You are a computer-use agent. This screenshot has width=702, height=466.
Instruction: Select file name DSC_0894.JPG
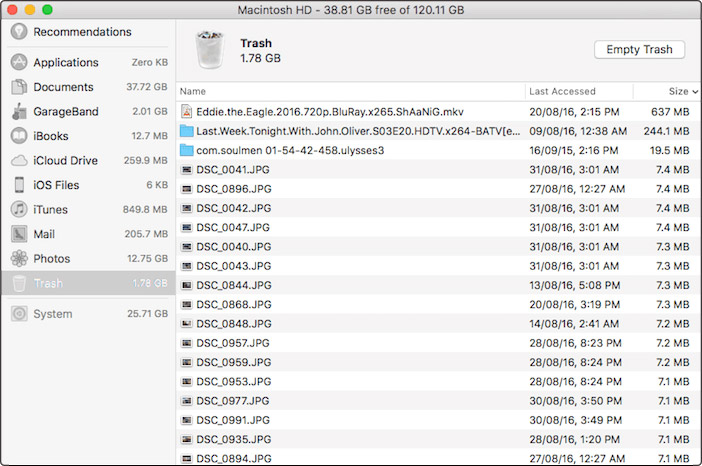234,458
